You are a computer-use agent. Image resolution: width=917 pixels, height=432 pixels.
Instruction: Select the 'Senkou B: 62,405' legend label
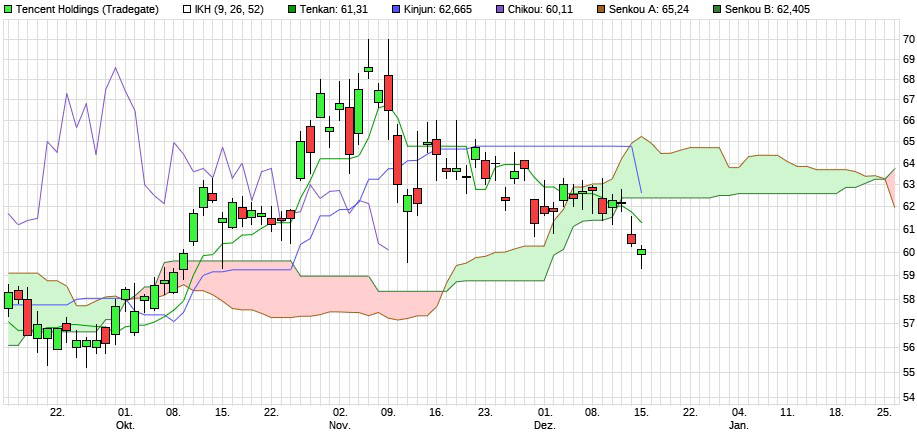767,9
